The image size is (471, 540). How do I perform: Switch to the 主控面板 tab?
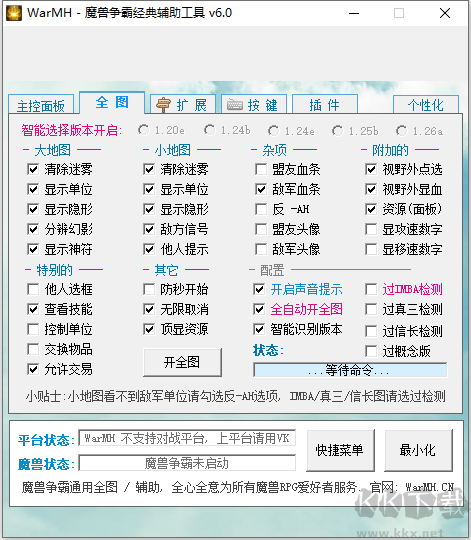tap(41, 105)
